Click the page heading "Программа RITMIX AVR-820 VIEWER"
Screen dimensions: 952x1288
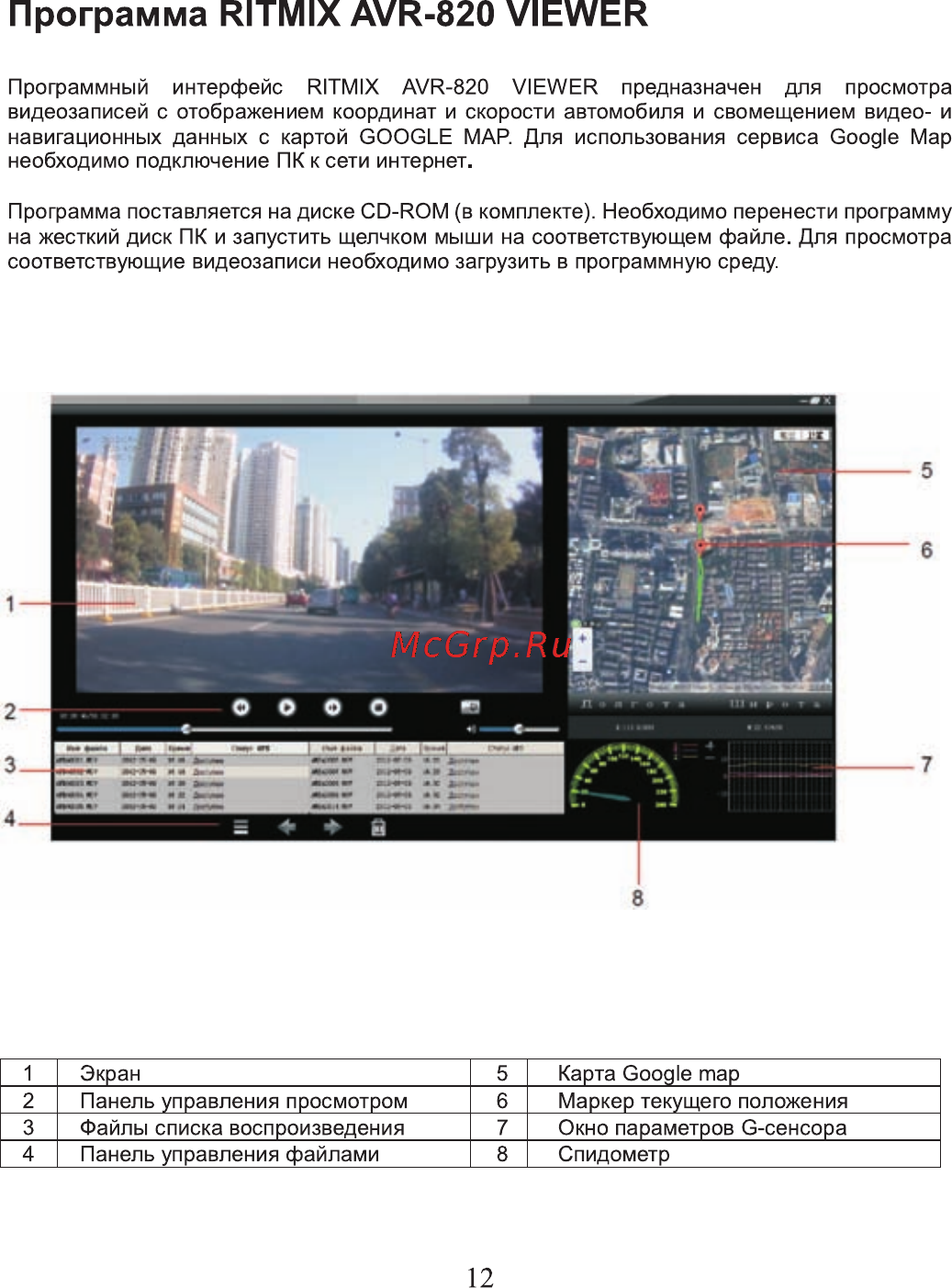328,15
